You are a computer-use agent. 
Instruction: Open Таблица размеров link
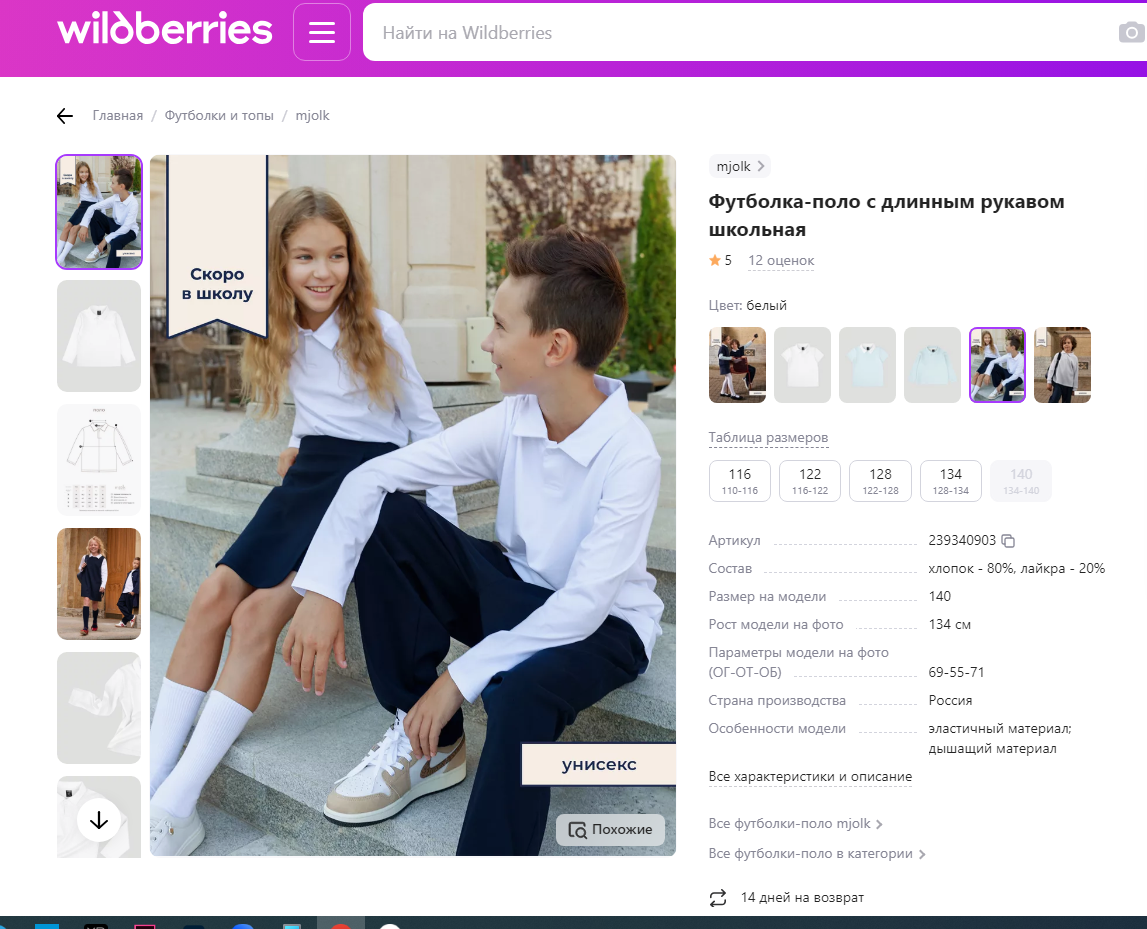(x=768, y=437)
